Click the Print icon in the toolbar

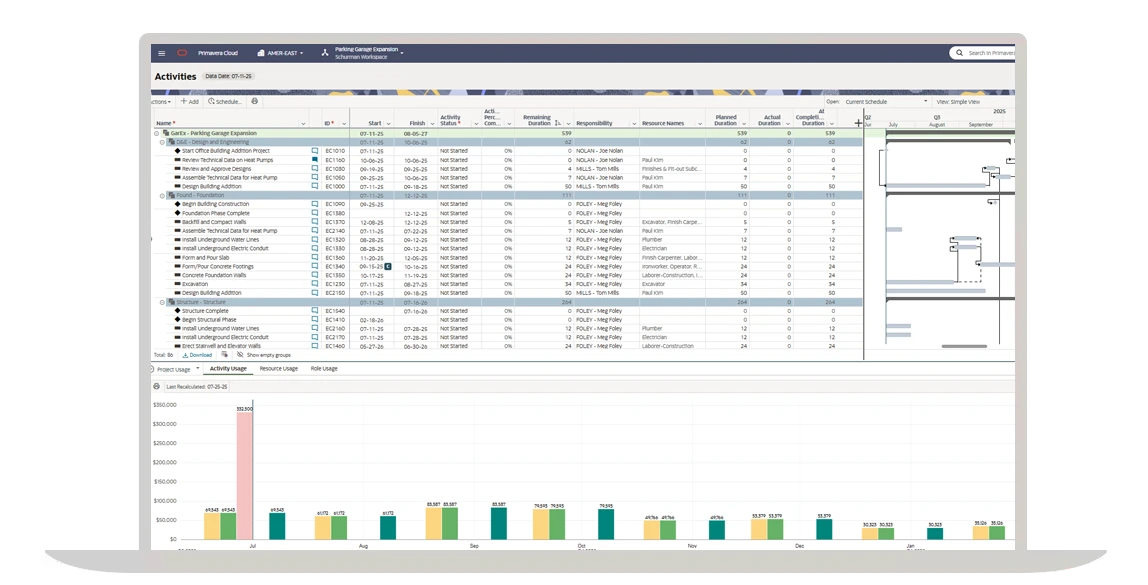point(255,100)
